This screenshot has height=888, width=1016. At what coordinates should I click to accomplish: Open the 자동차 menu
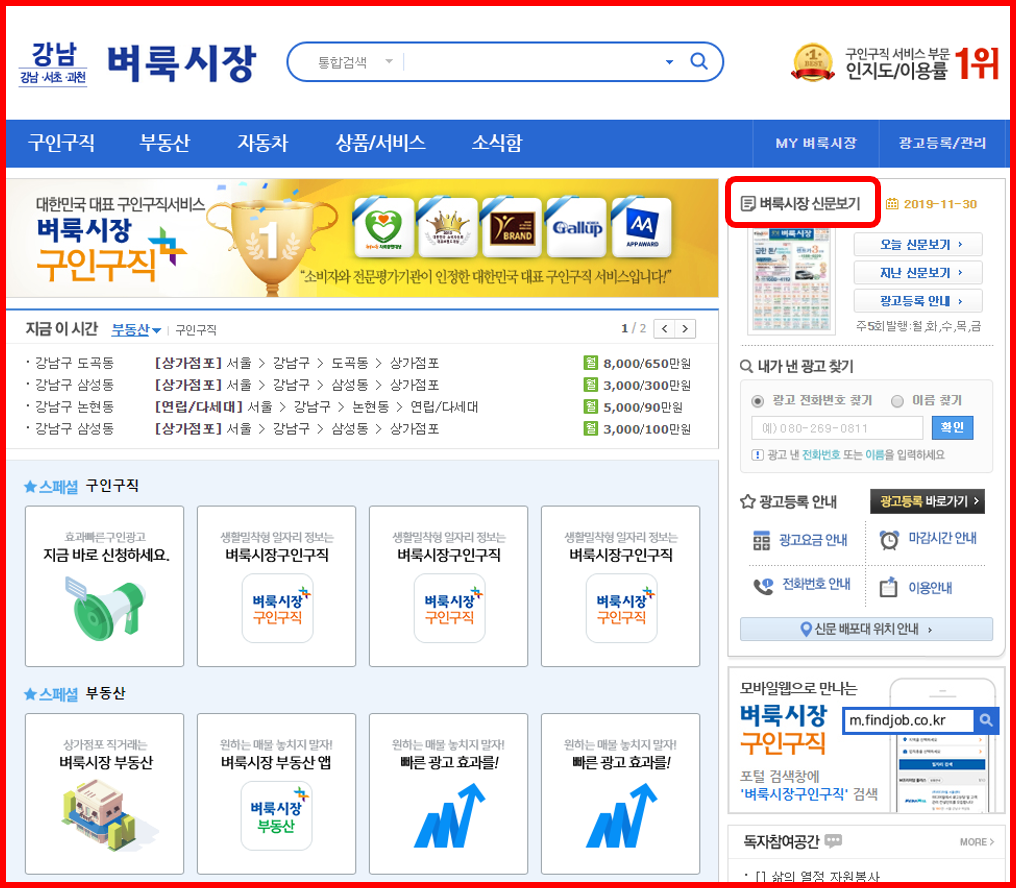pos(262,143)
